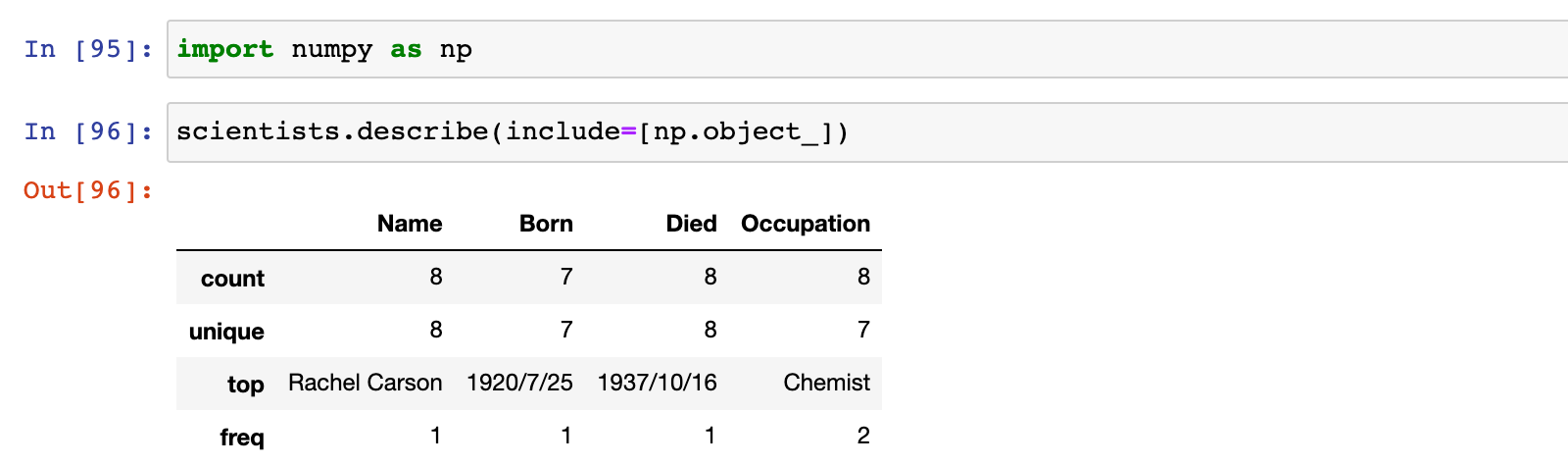The width and height of the screenshot is (1568, 465).
Task: Click the count value 7 under Born
Action: (566, 277)
